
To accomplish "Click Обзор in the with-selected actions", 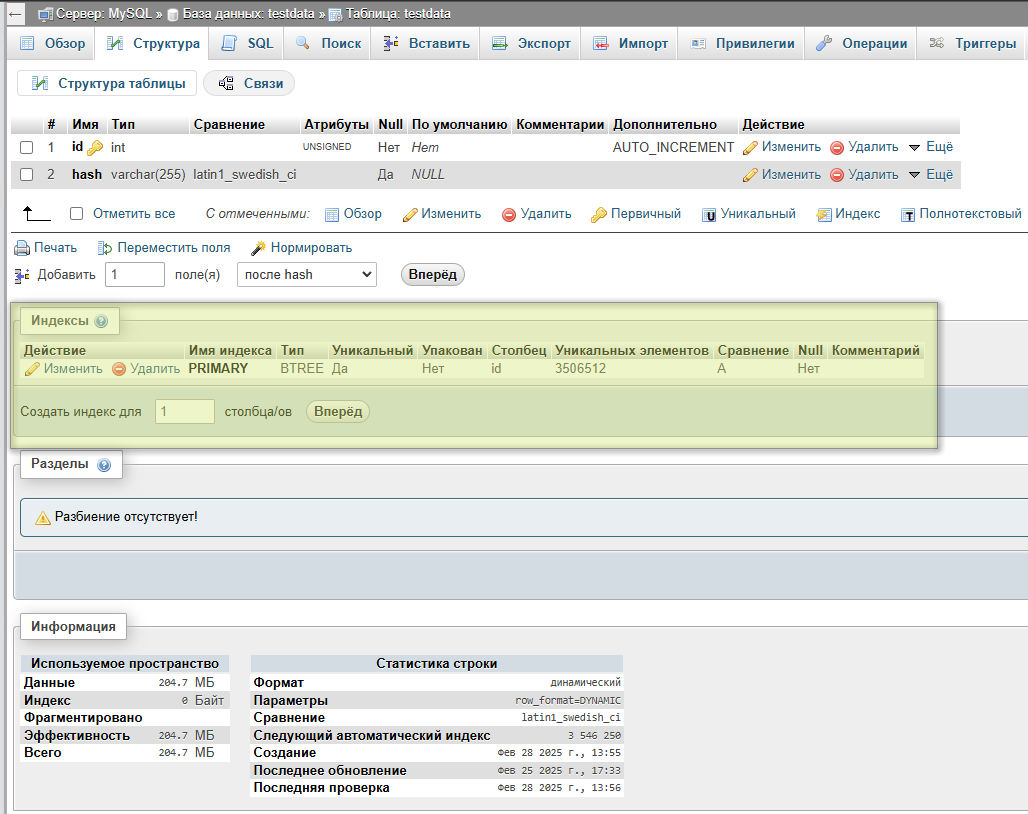I will (x=353, y=214).
